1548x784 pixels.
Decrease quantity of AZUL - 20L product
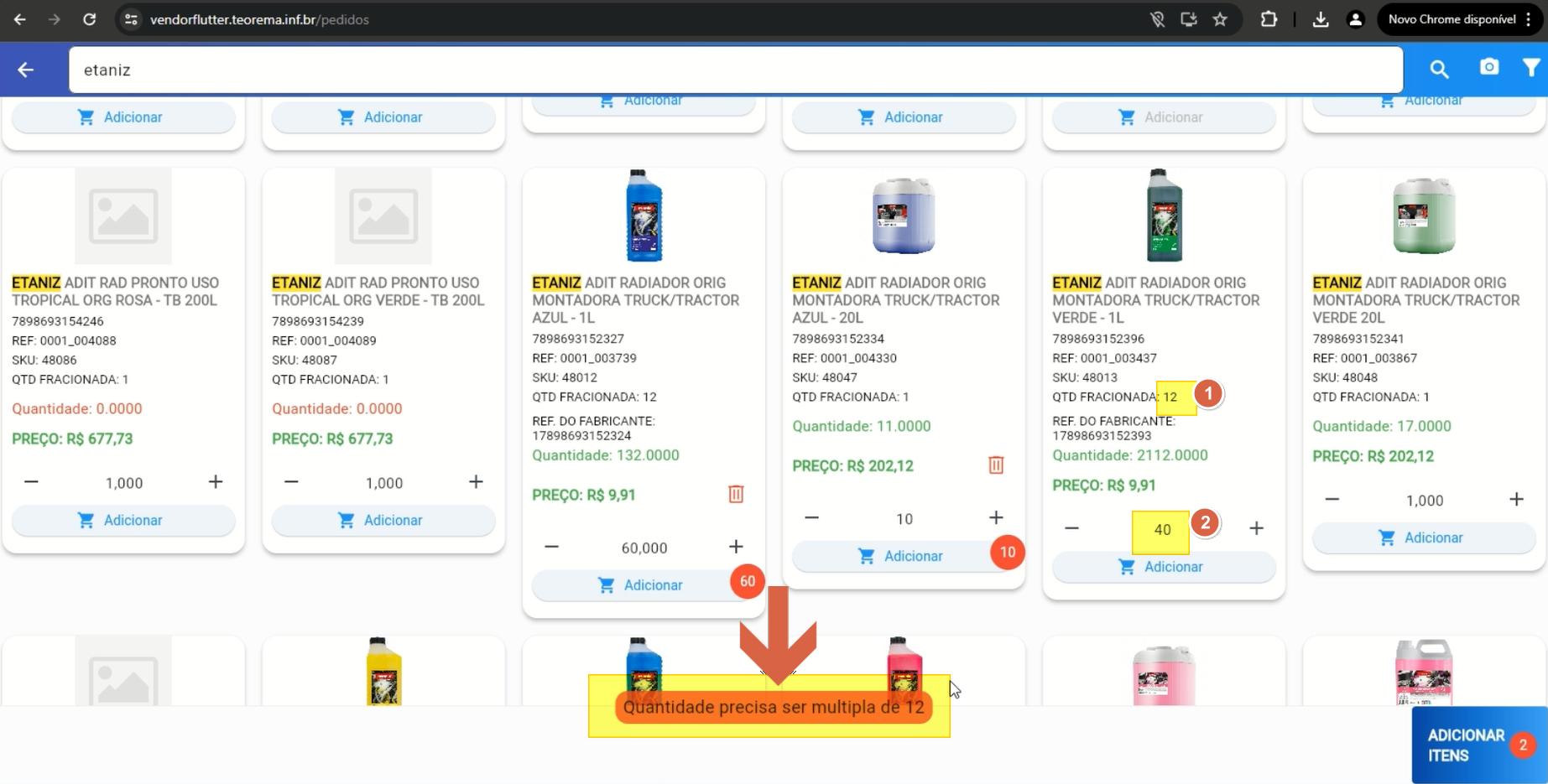click(811, 518)
